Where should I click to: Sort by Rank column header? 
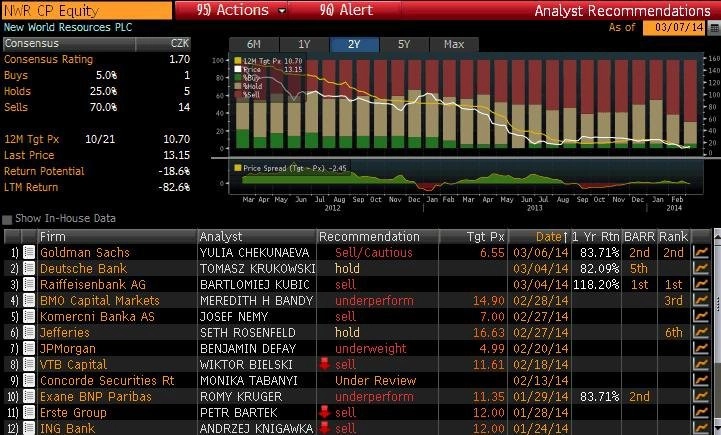[x=674, y=237]
